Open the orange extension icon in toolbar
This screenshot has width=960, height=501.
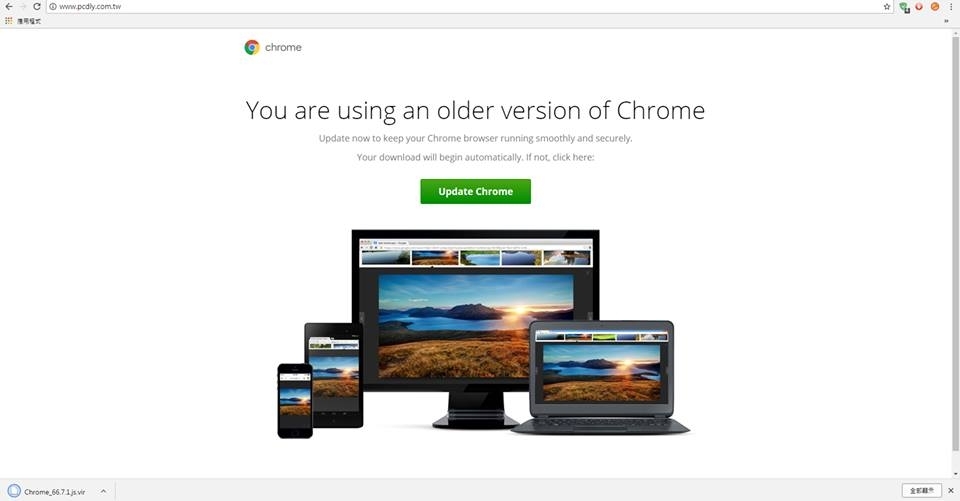[x=934, y=6]
